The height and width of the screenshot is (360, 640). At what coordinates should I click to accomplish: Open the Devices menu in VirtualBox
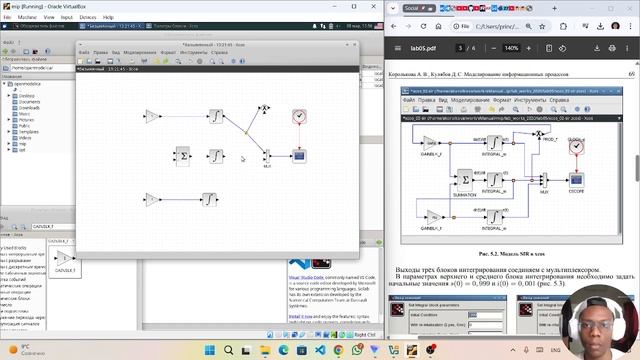pos(88,17)
